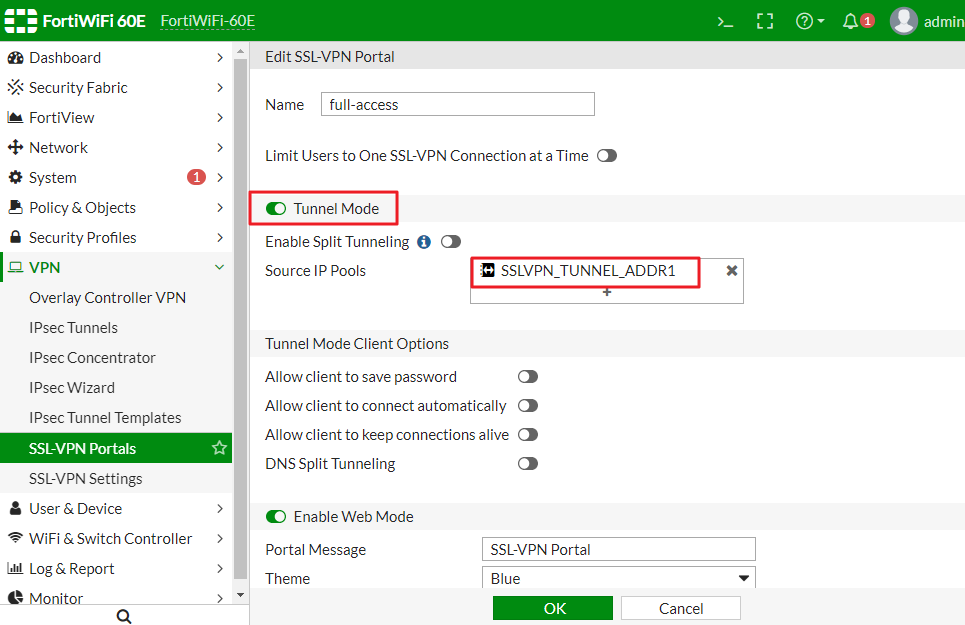This screenshot has width=965, height=625.
Task: Click the FortiView chart icon
Action: pyautogui.click(x=15, y=117)
